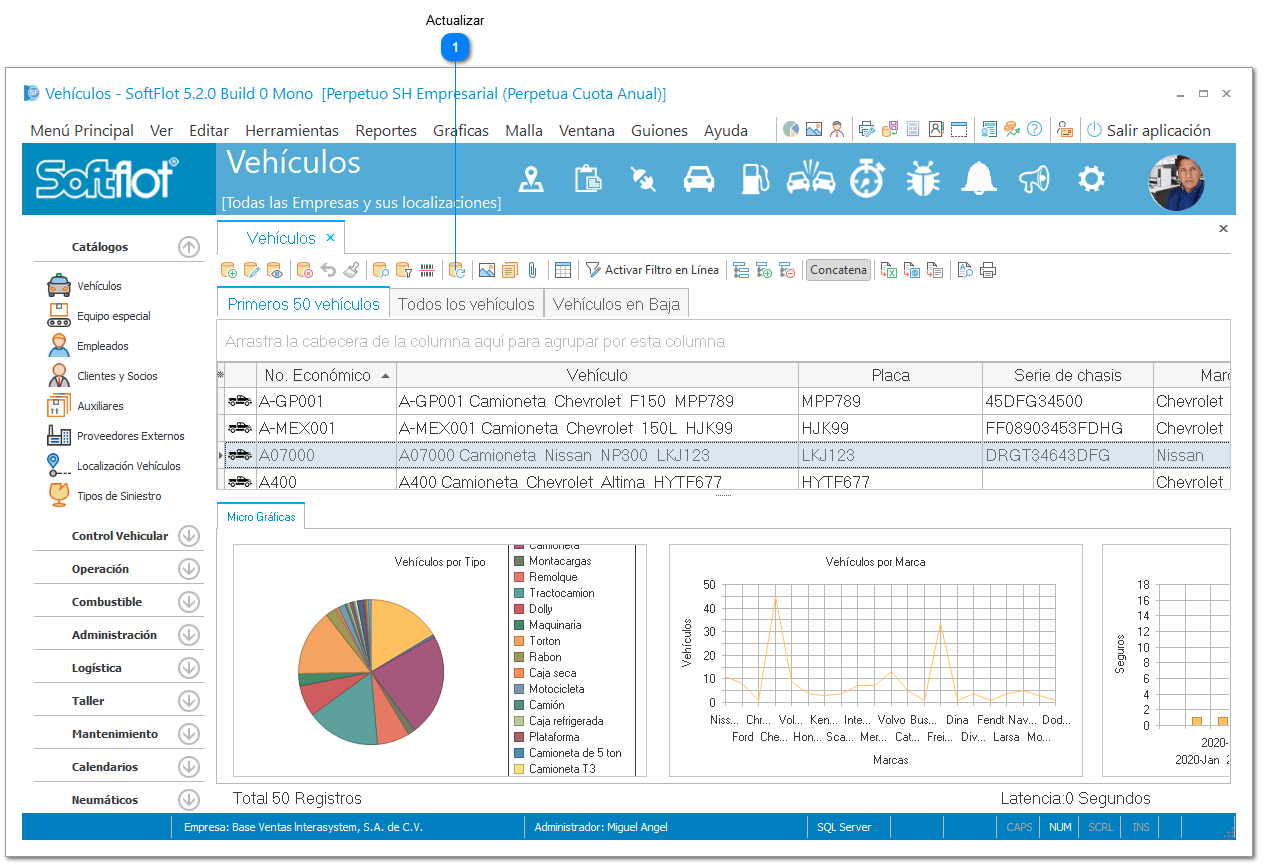Switch to Todos los vehículos tab
The height and width of the screenshot is (866, 1262).
[466, 304]
